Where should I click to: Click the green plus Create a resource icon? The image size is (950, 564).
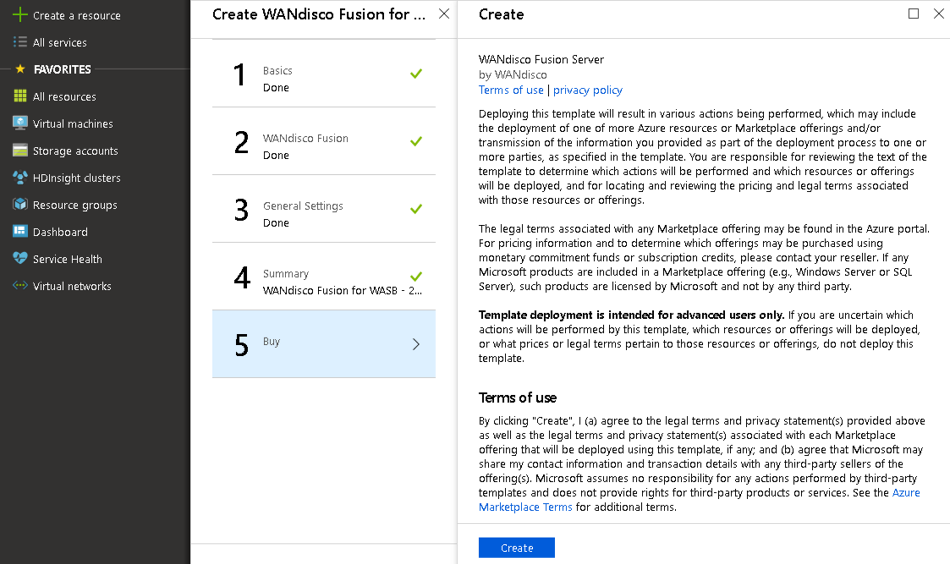[x=20, y=15]
